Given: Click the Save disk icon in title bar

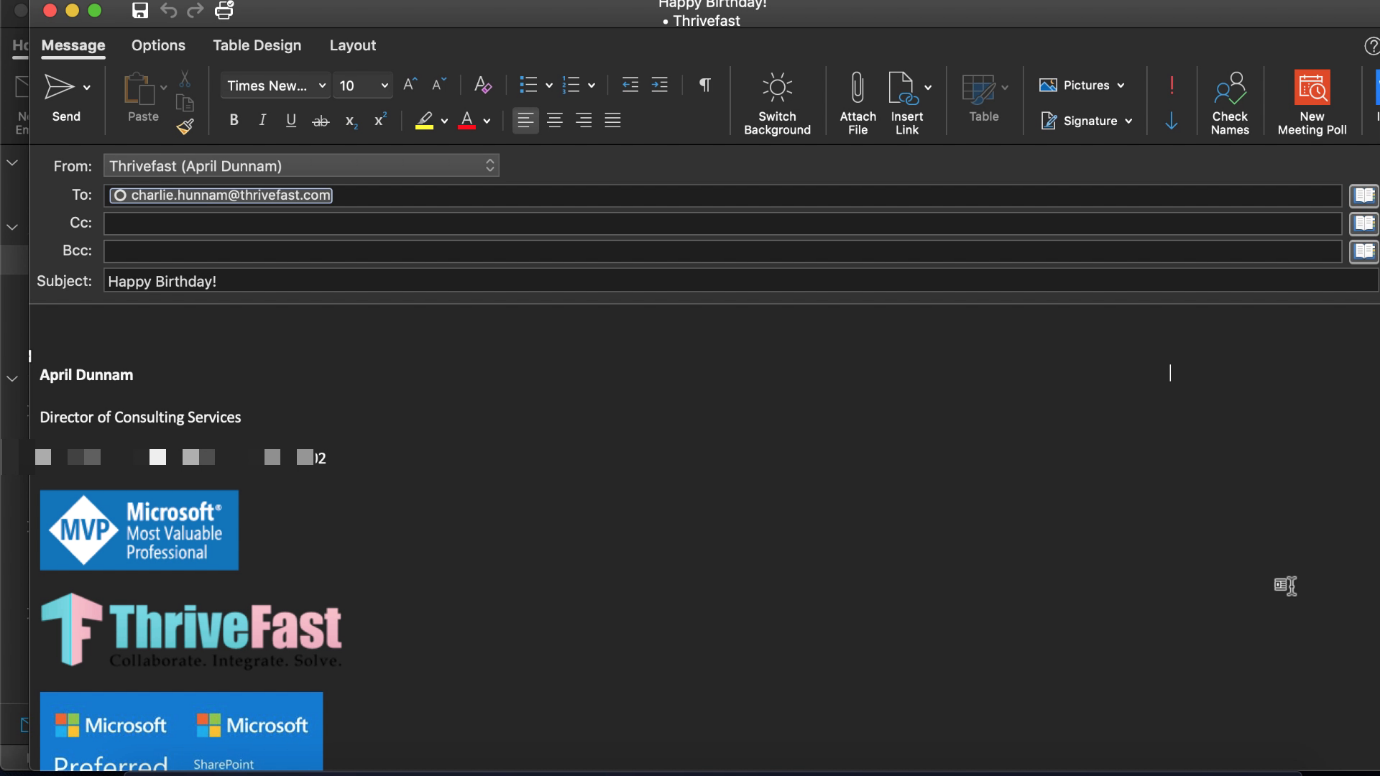Looking at the screenshot, I should click(x=140, y=10).
